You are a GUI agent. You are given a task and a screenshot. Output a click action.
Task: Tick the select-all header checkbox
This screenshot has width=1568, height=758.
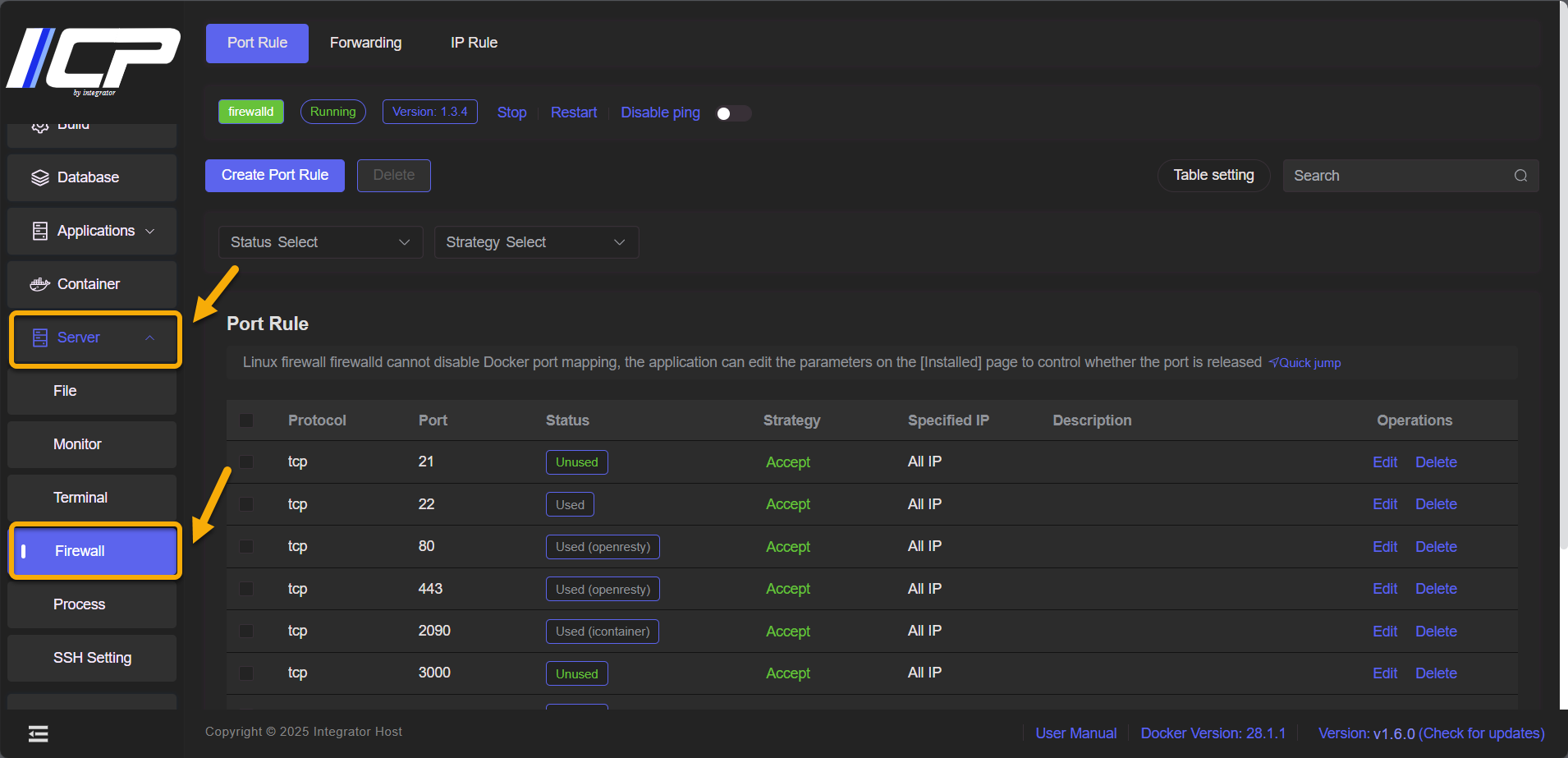[246, 420]
